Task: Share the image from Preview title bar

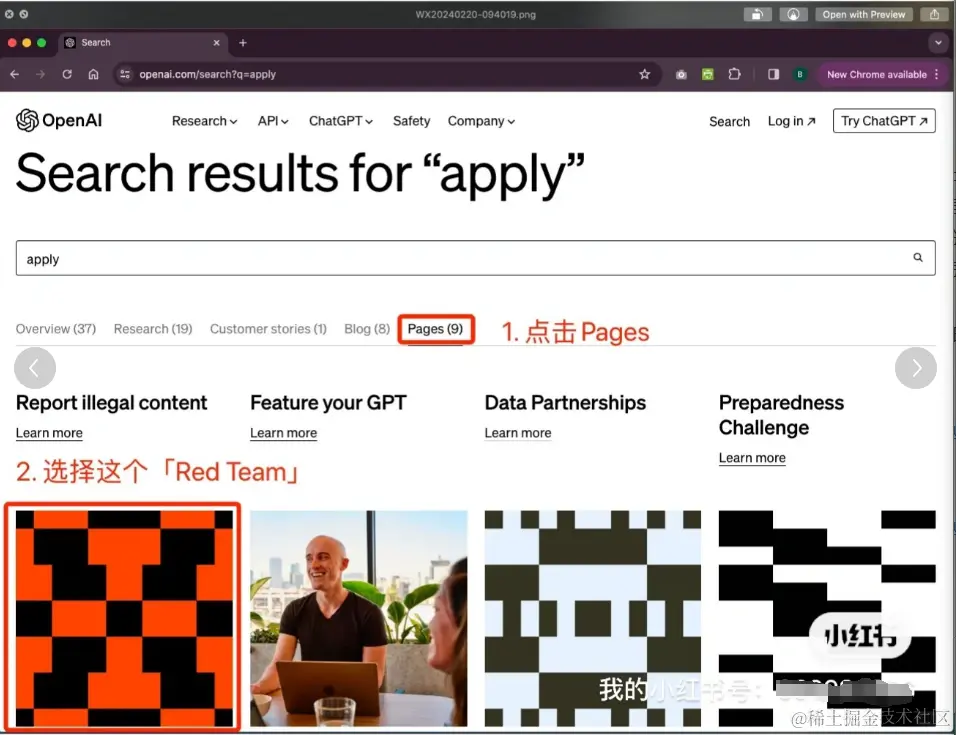Action: point(934,15)
